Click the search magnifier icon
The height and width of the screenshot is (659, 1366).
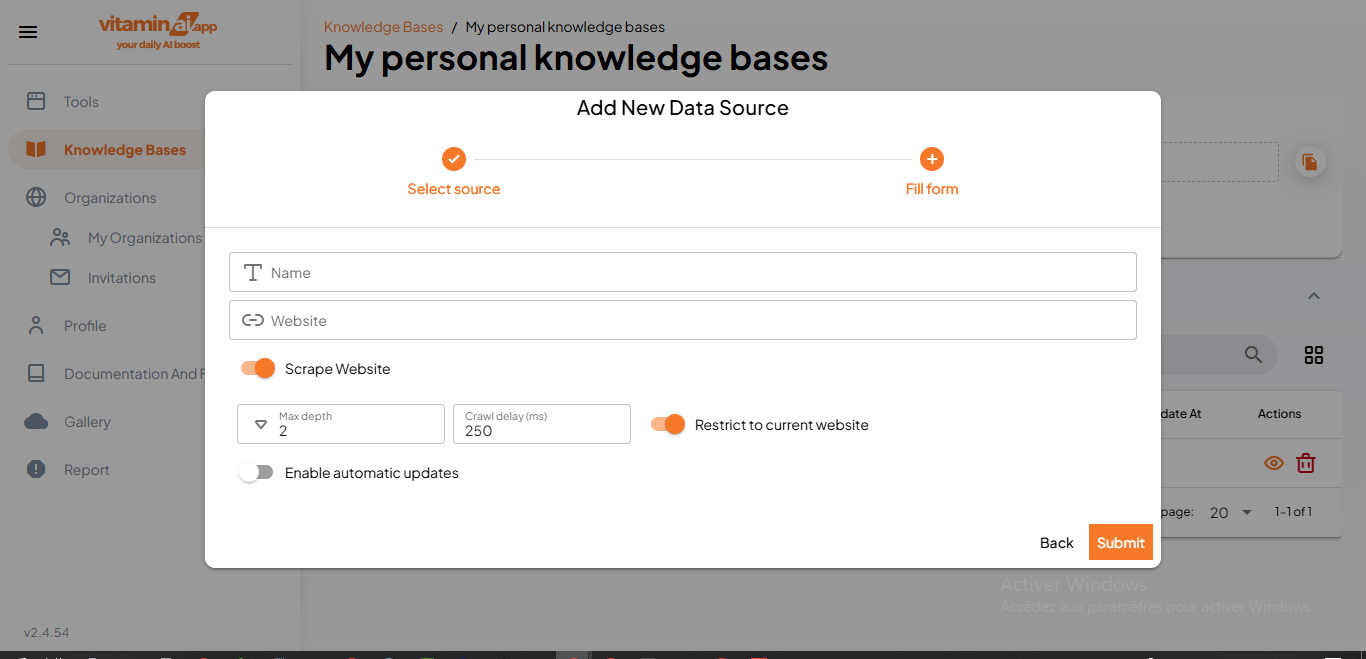pos(1253,355)
